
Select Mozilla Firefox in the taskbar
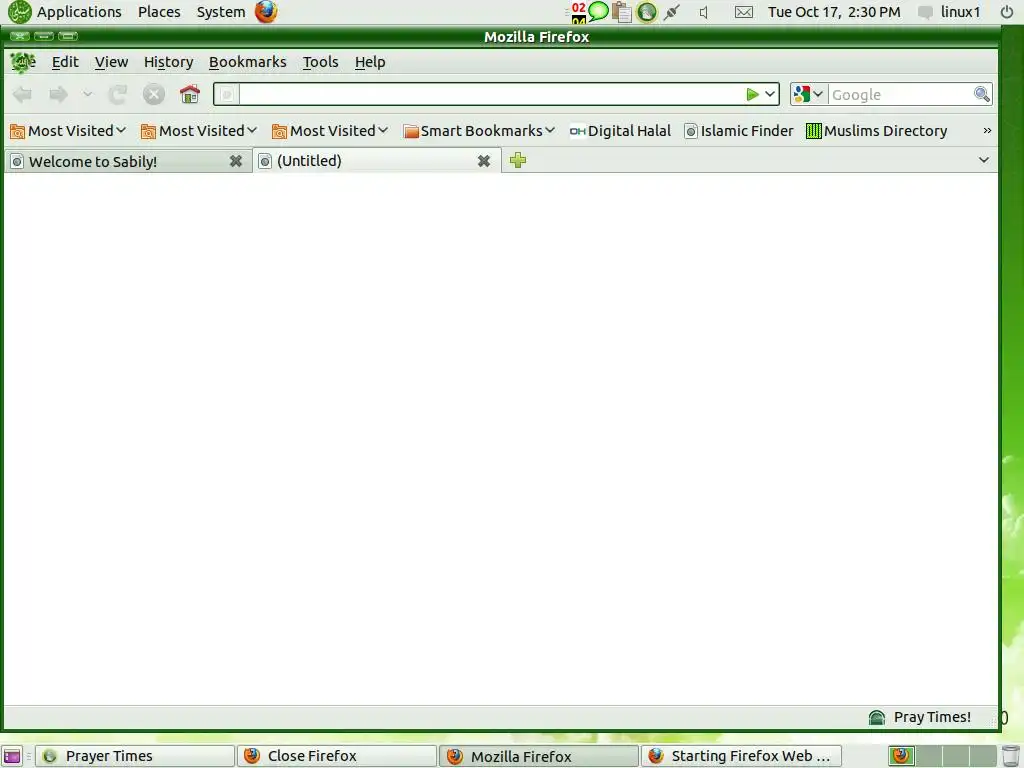(539, 756)
